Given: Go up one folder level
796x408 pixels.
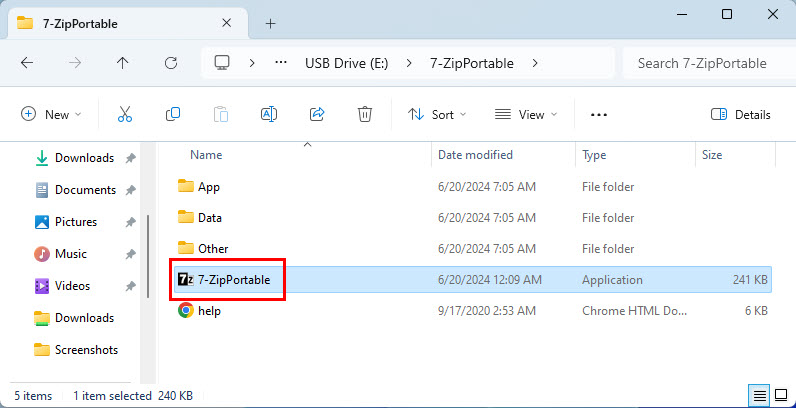Looking at the screenshot, I should (x=123, y=63).
